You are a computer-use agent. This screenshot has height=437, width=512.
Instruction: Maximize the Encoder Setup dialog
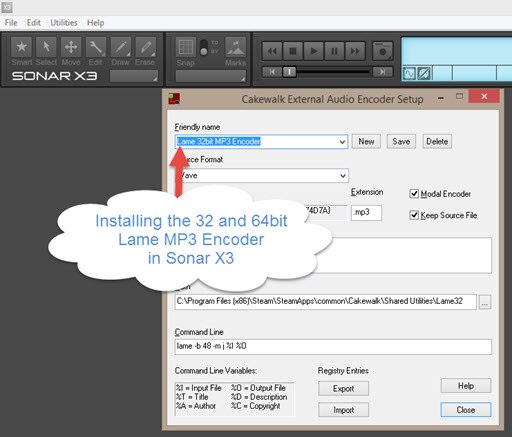click(459, 96)
